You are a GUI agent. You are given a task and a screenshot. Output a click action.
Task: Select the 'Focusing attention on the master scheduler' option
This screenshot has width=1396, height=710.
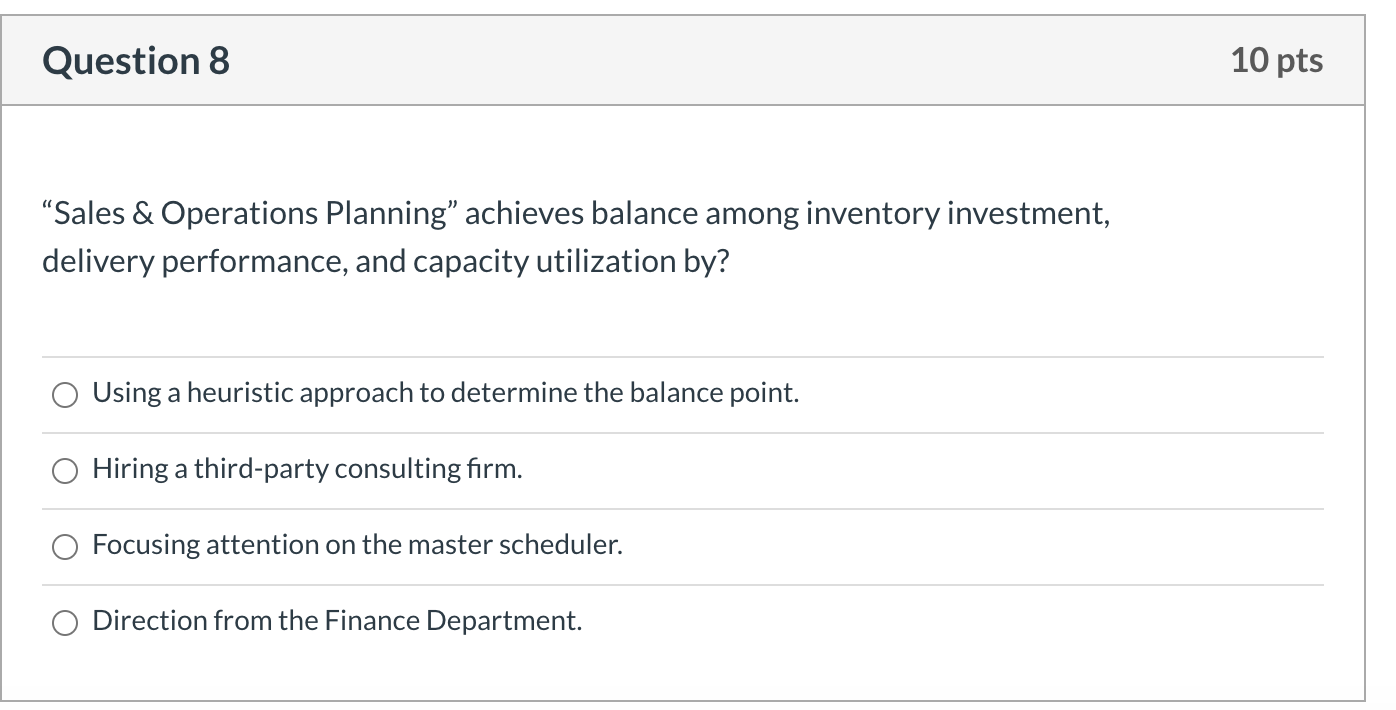pyautogui.click(x=65, y=546)
